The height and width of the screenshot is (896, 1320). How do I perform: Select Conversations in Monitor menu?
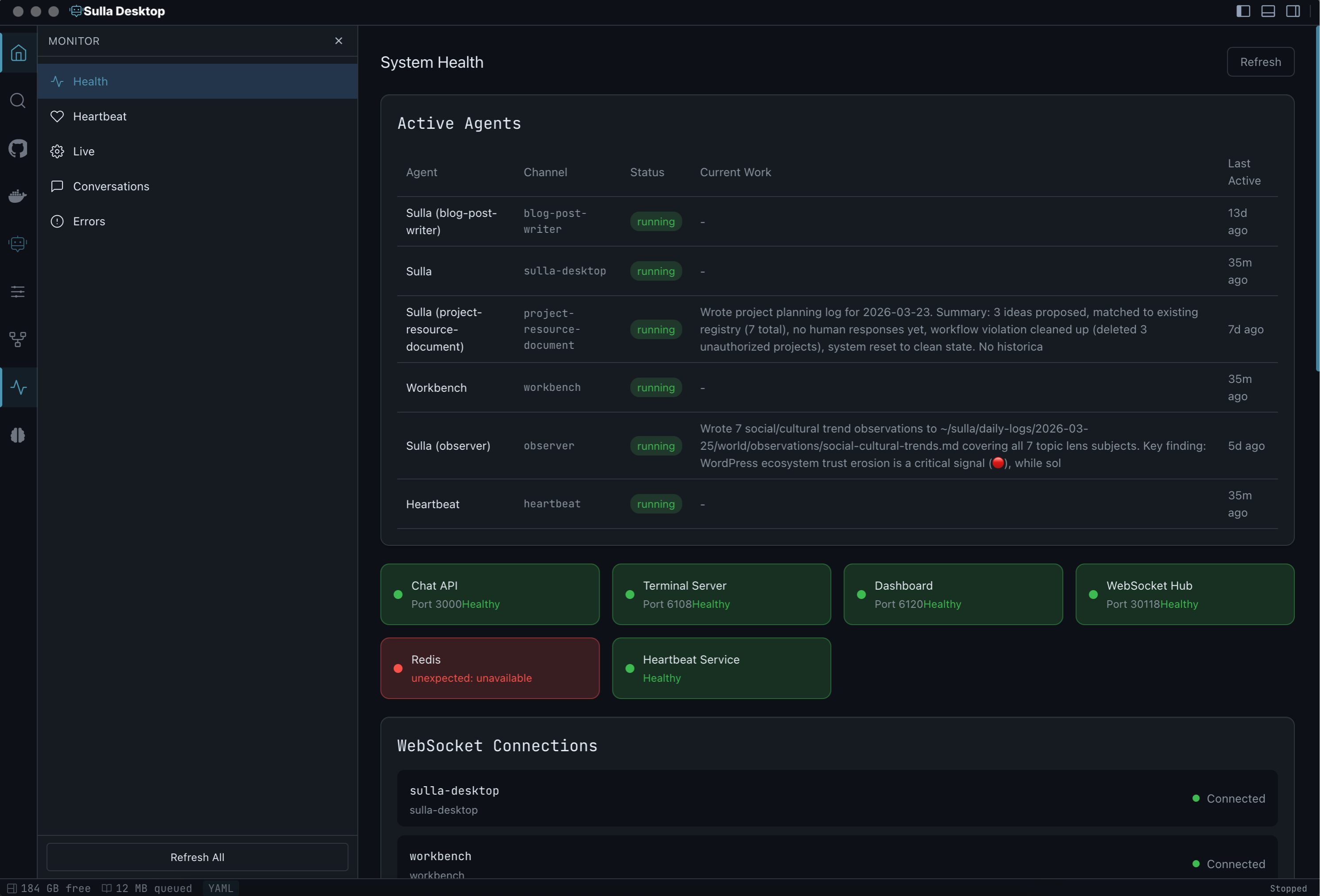pos(111,186)
